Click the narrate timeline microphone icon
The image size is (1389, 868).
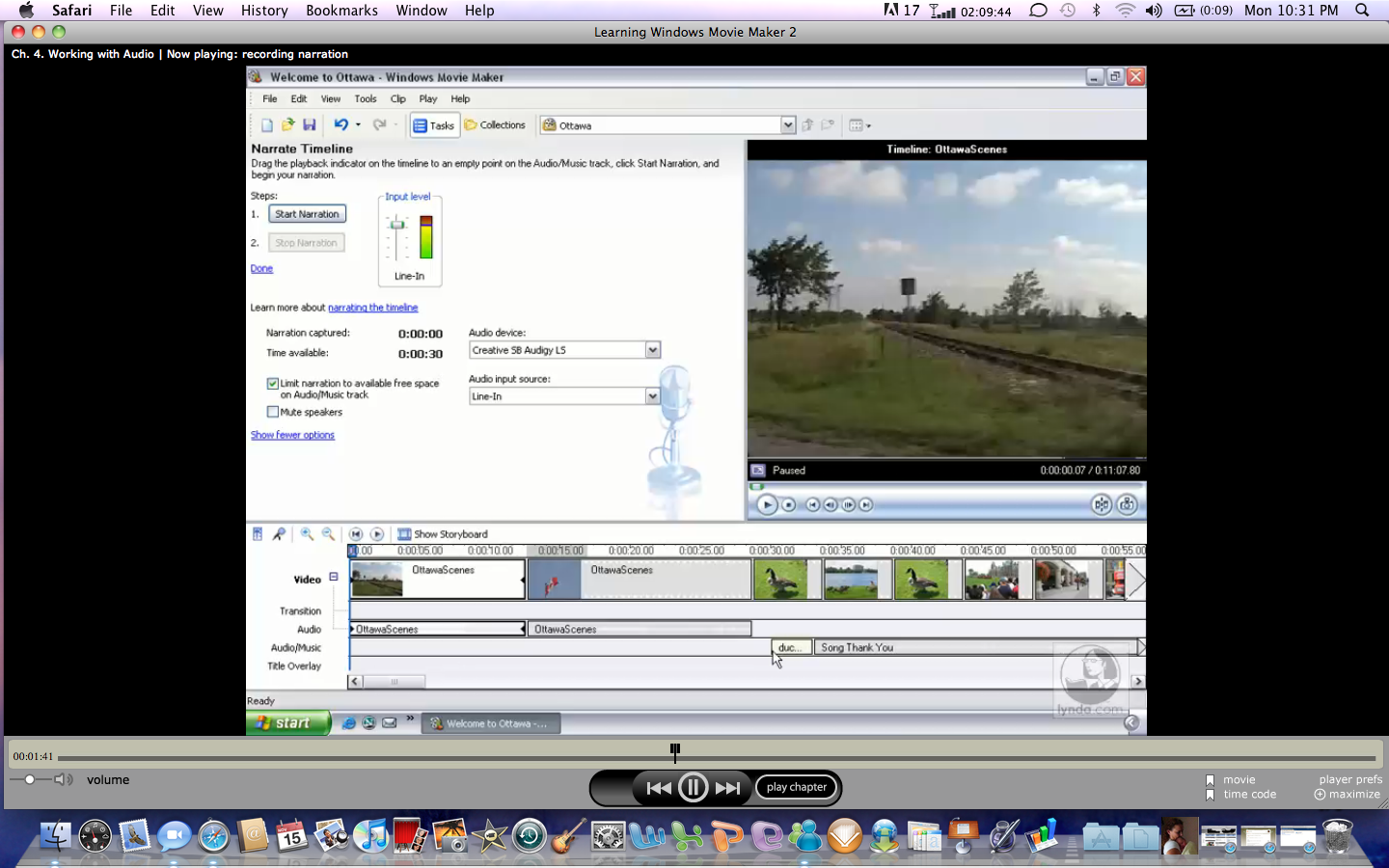pyautogui.click(x=279, y=534)
